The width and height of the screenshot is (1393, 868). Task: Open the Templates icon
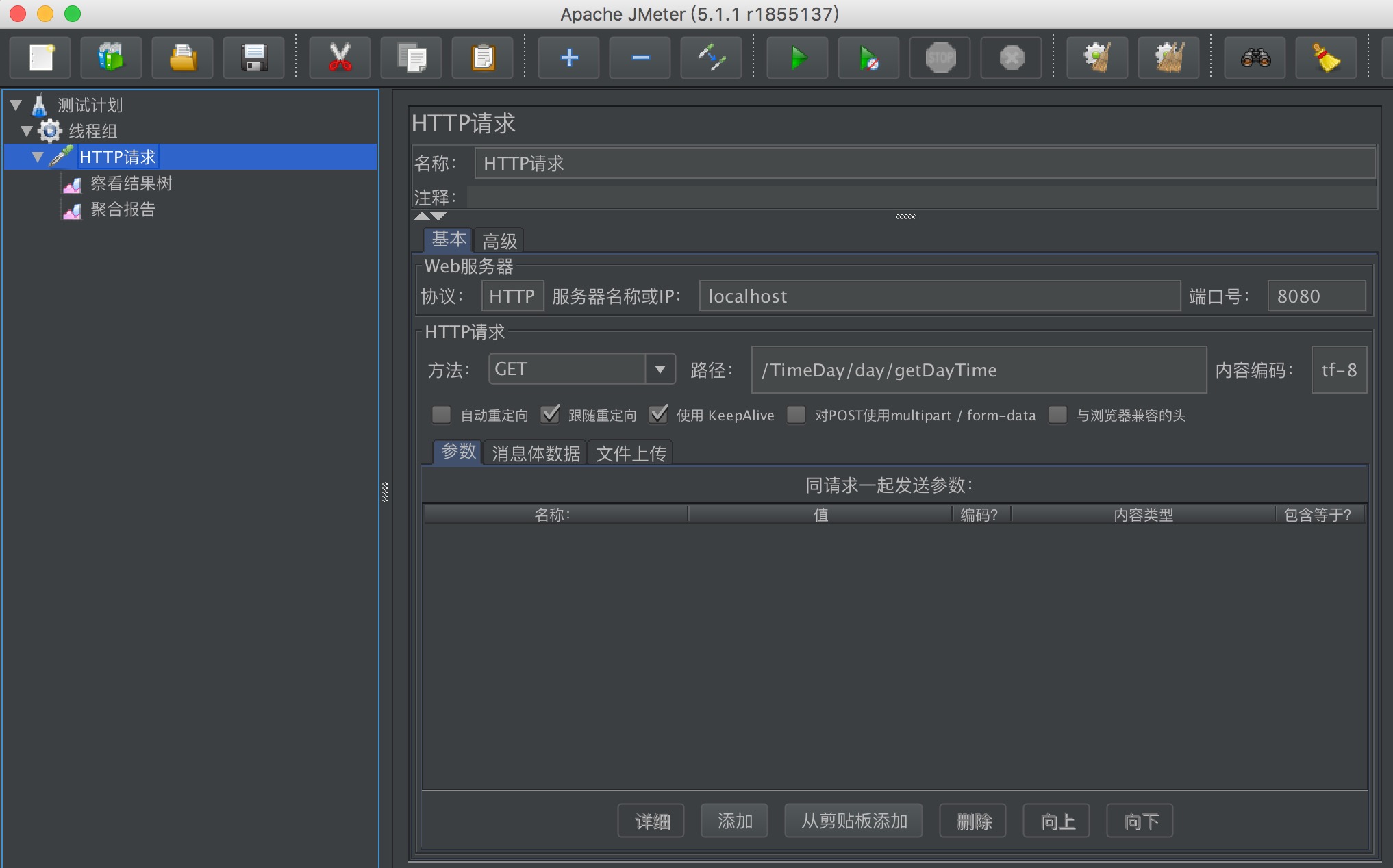click(x=111, y=58)
